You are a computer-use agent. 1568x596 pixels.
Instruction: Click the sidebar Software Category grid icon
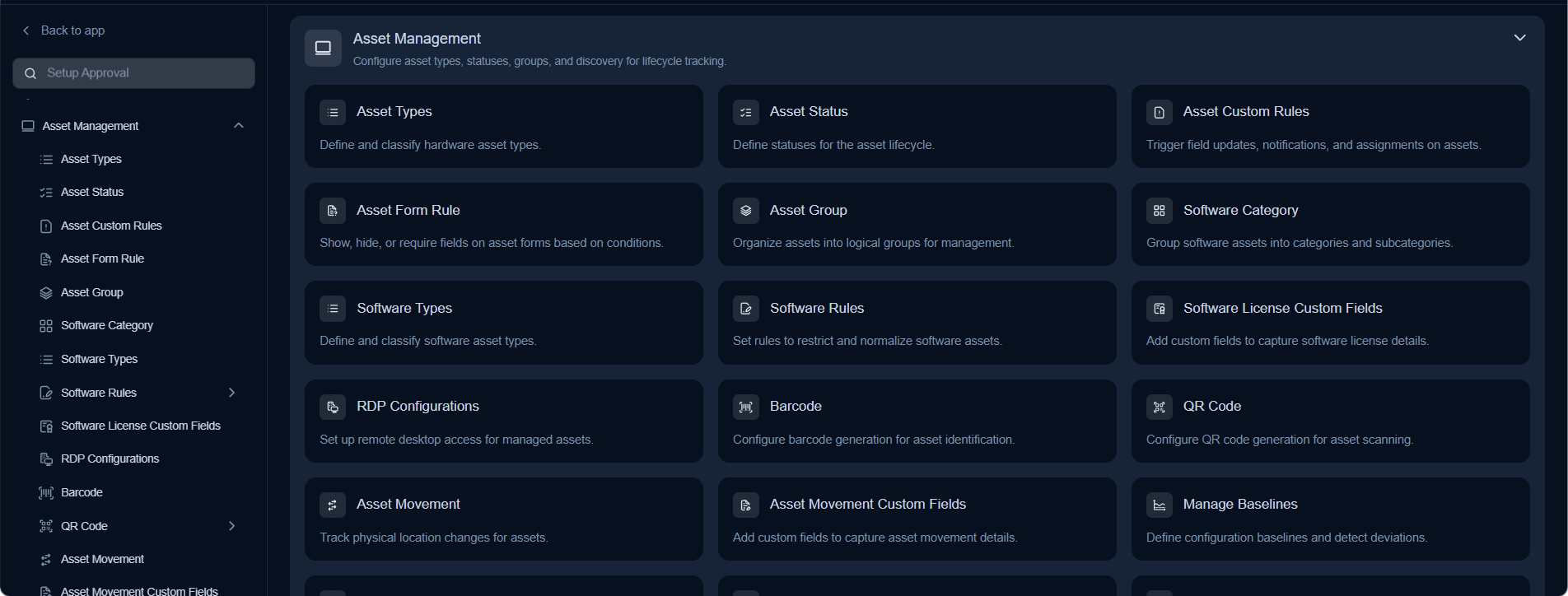point(46,326)
